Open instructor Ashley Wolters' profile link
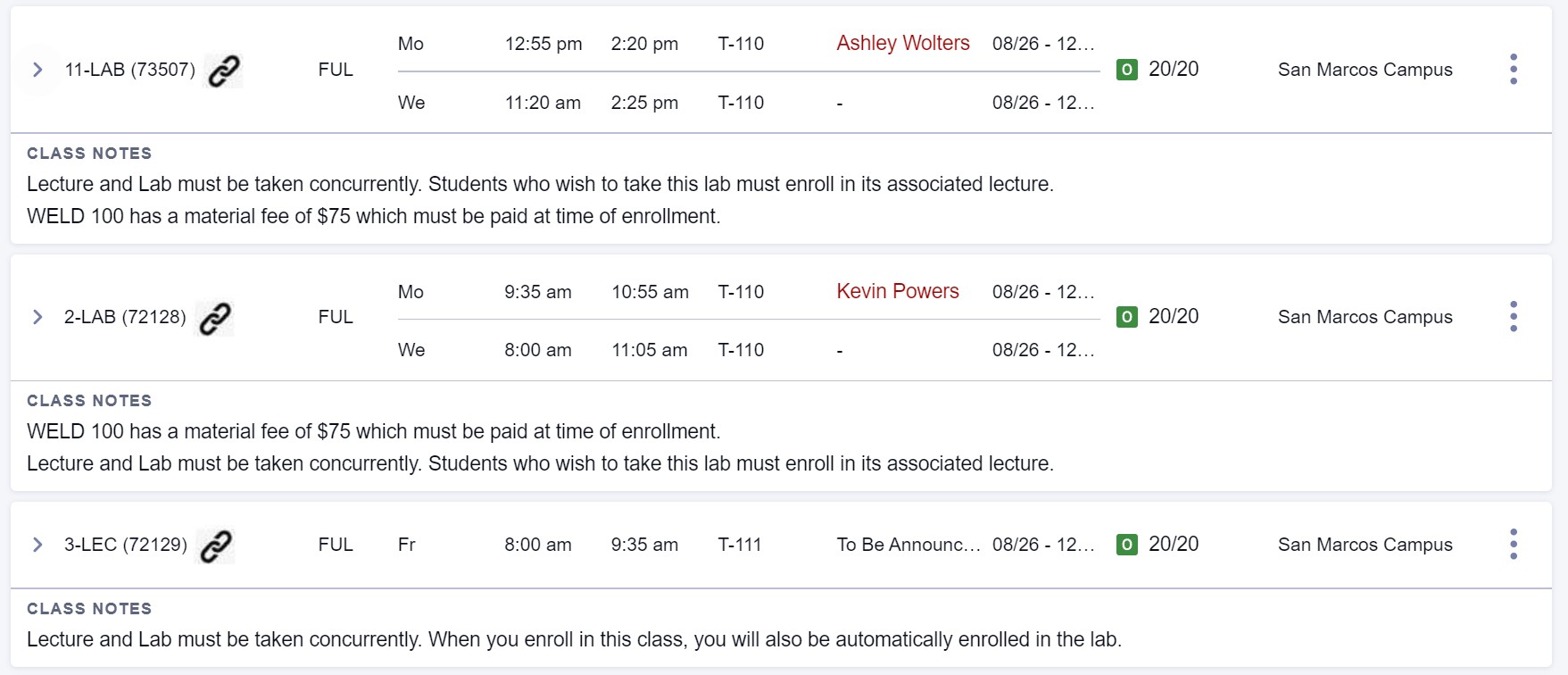The image size is (1568, 675). pyautogui.click(x=902, y=43)
